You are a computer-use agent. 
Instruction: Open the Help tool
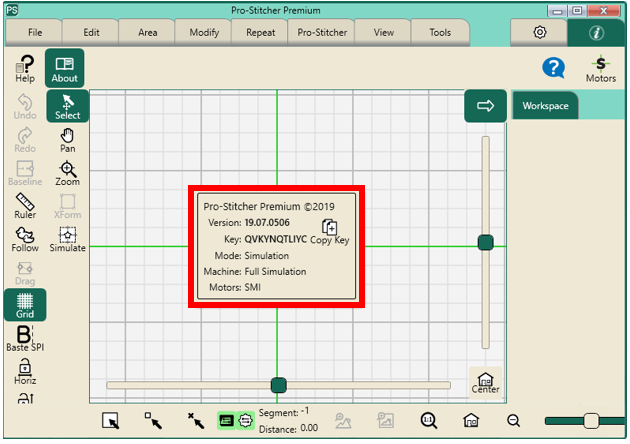click(x=25, y=69)
